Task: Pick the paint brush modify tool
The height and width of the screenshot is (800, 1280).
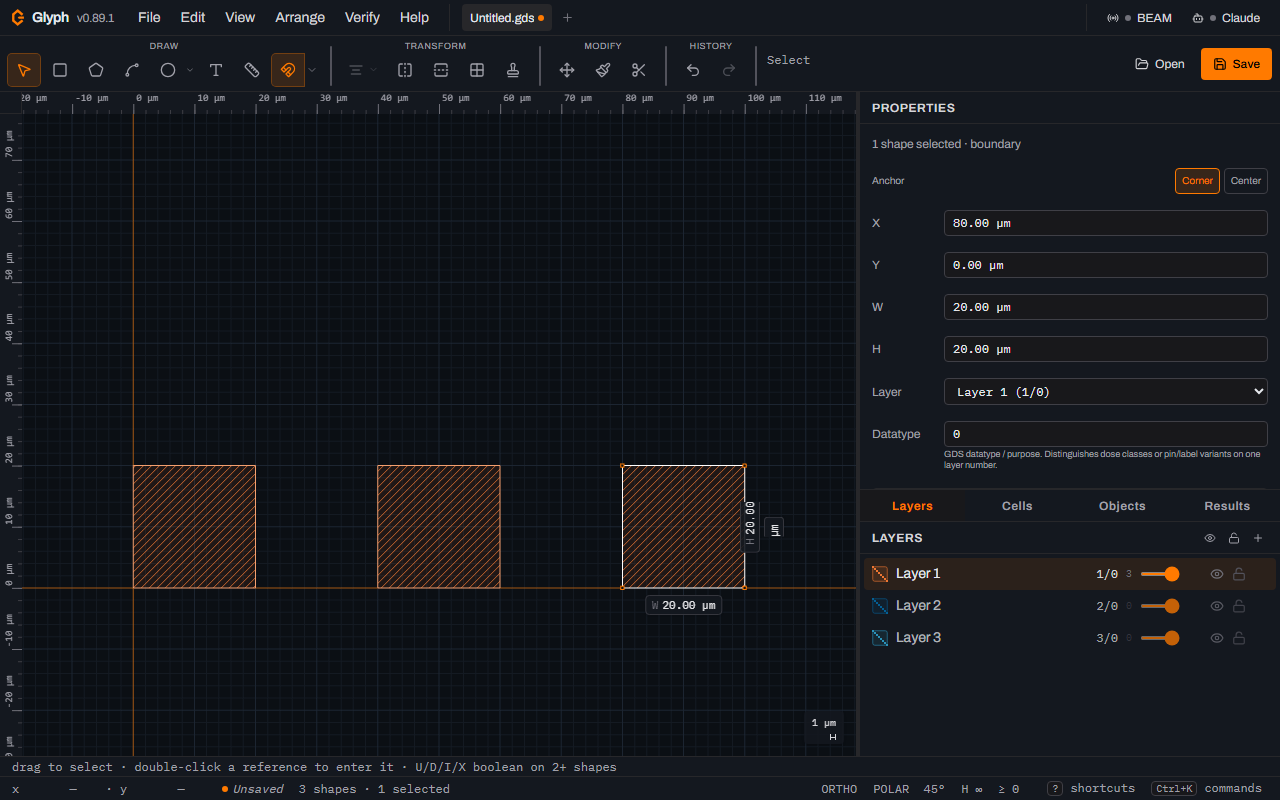Action: 603,70
